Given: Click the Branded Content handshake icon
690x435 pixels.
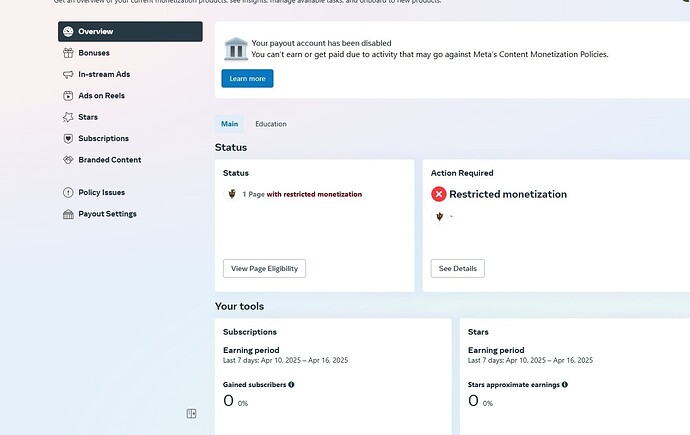Looking at the screenshot, I should pos(68,160).
